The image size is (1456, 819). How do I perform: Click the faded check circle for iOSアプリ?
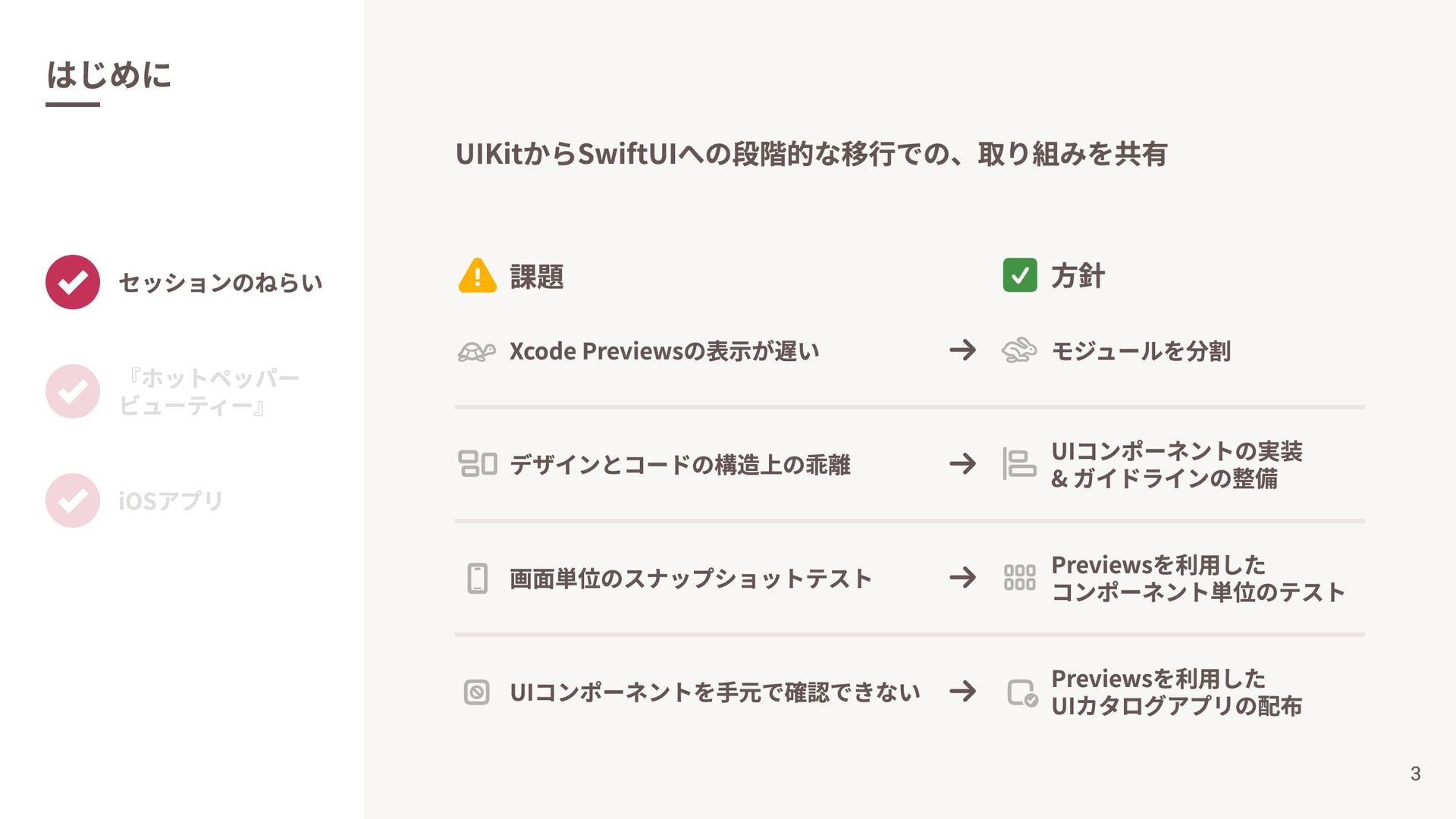pyautogui.click(x=73, y=500)
